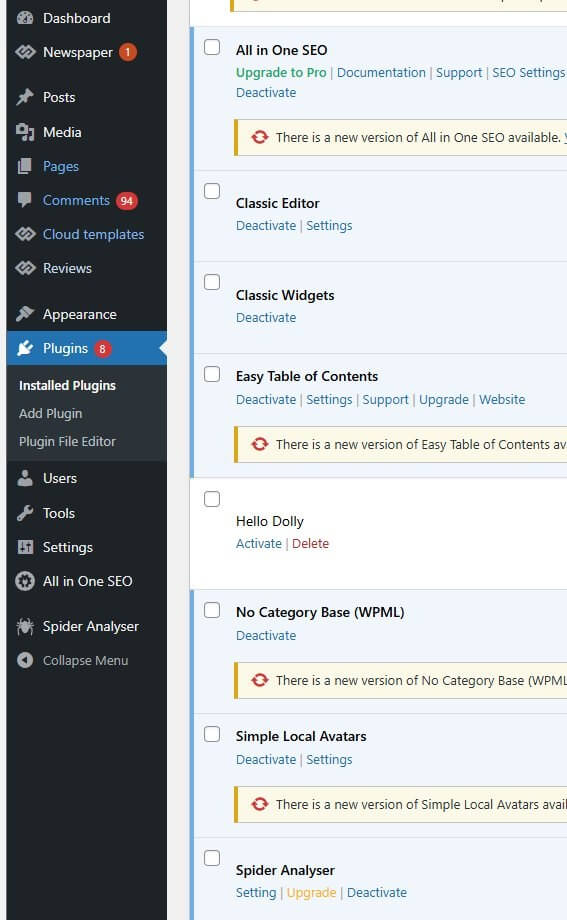
Task: Activate the Hello Dolly plugin
Action: tap(259, 543)
